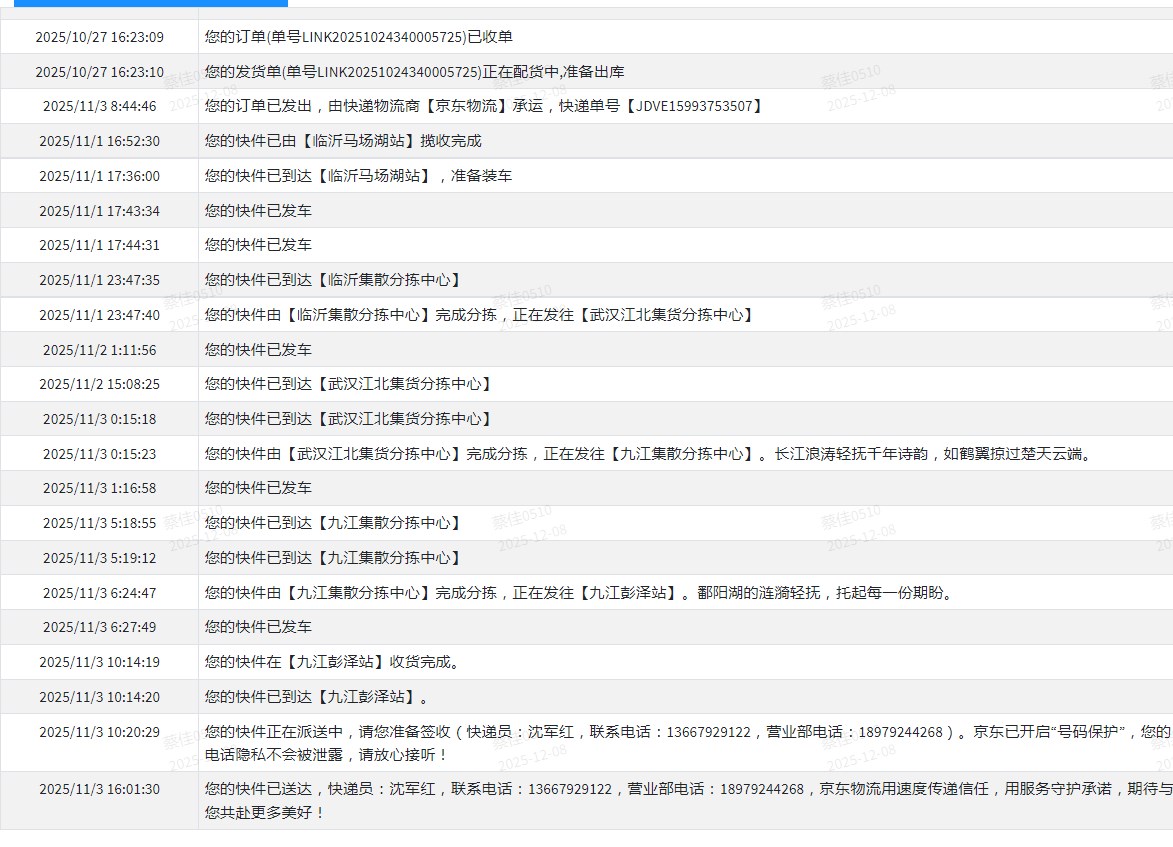Click the row mentioning 鄱阳湖的涟漪

(579, 593)
